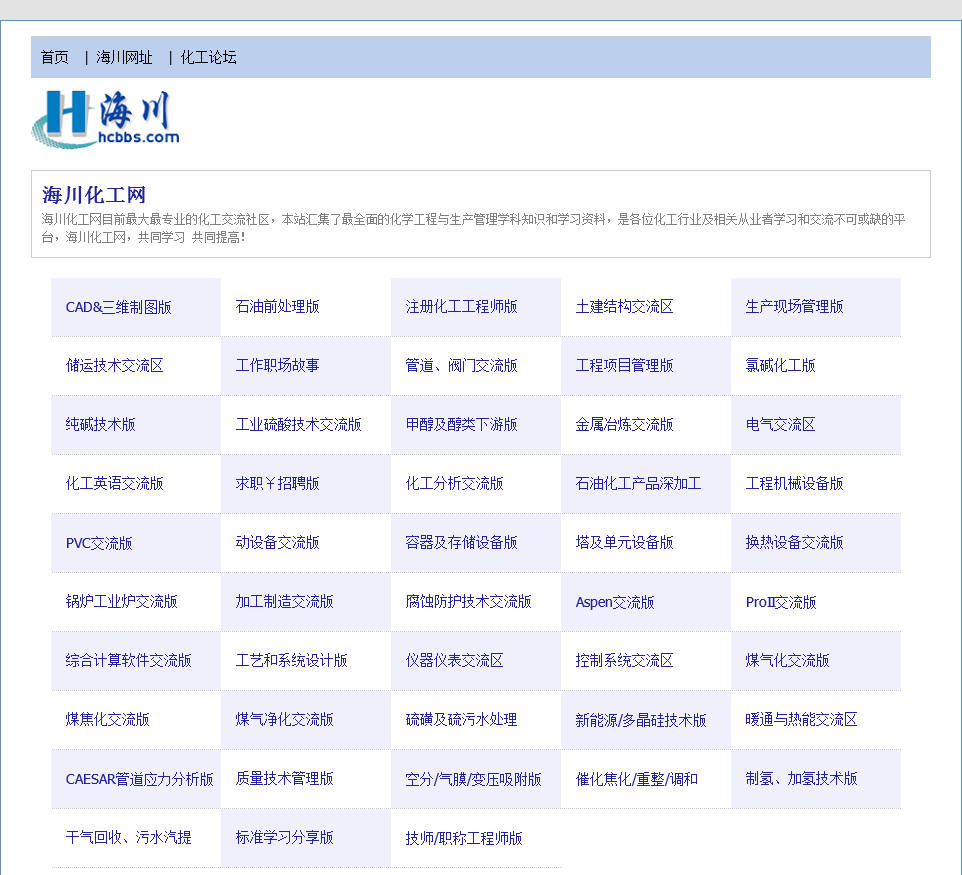This screenshot has width=962, height=875.
Task: Open 工程机械设备版 board
Action: pos(794,484)
